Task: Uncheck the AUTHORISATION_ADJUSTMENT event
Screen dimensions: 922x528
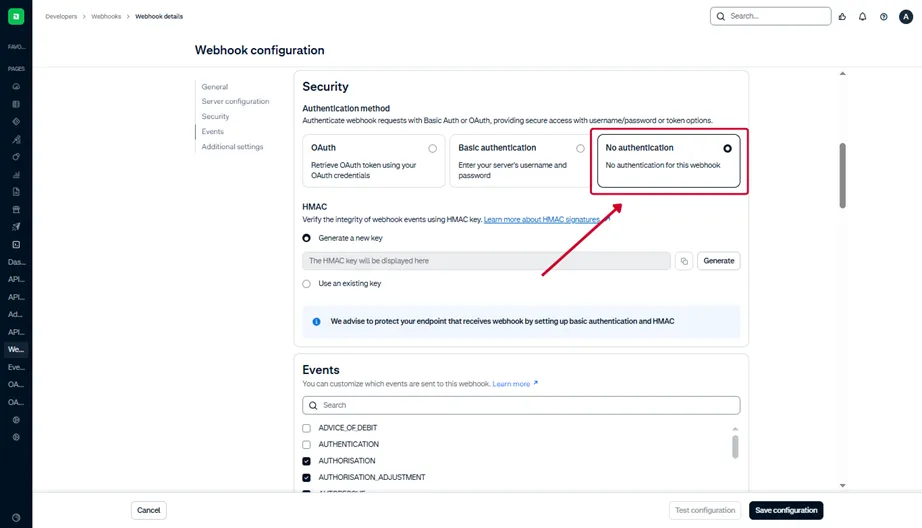Action: 306,477
